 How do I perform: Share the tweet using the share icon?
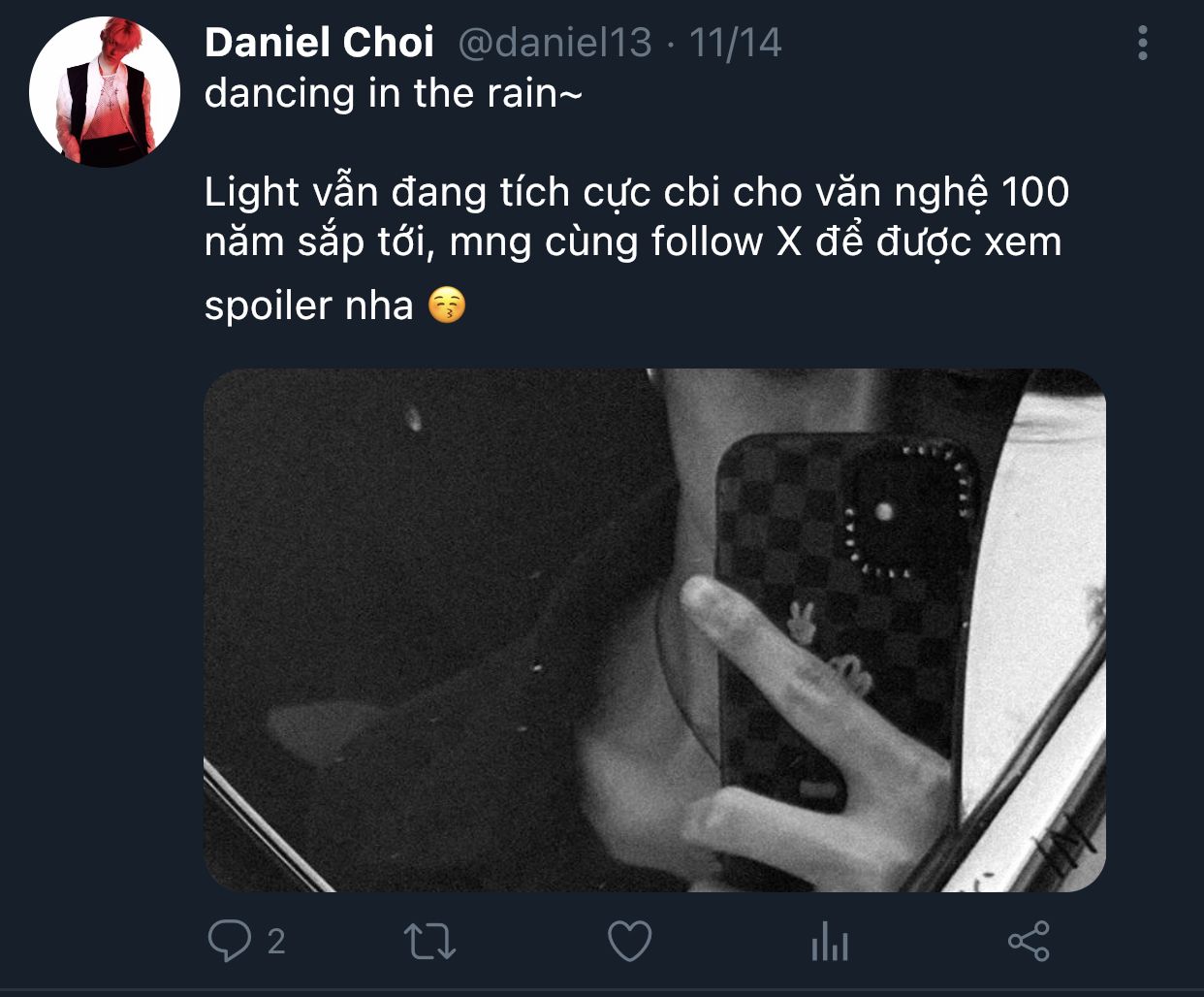pyautogui.click(x=1029, y=941)
